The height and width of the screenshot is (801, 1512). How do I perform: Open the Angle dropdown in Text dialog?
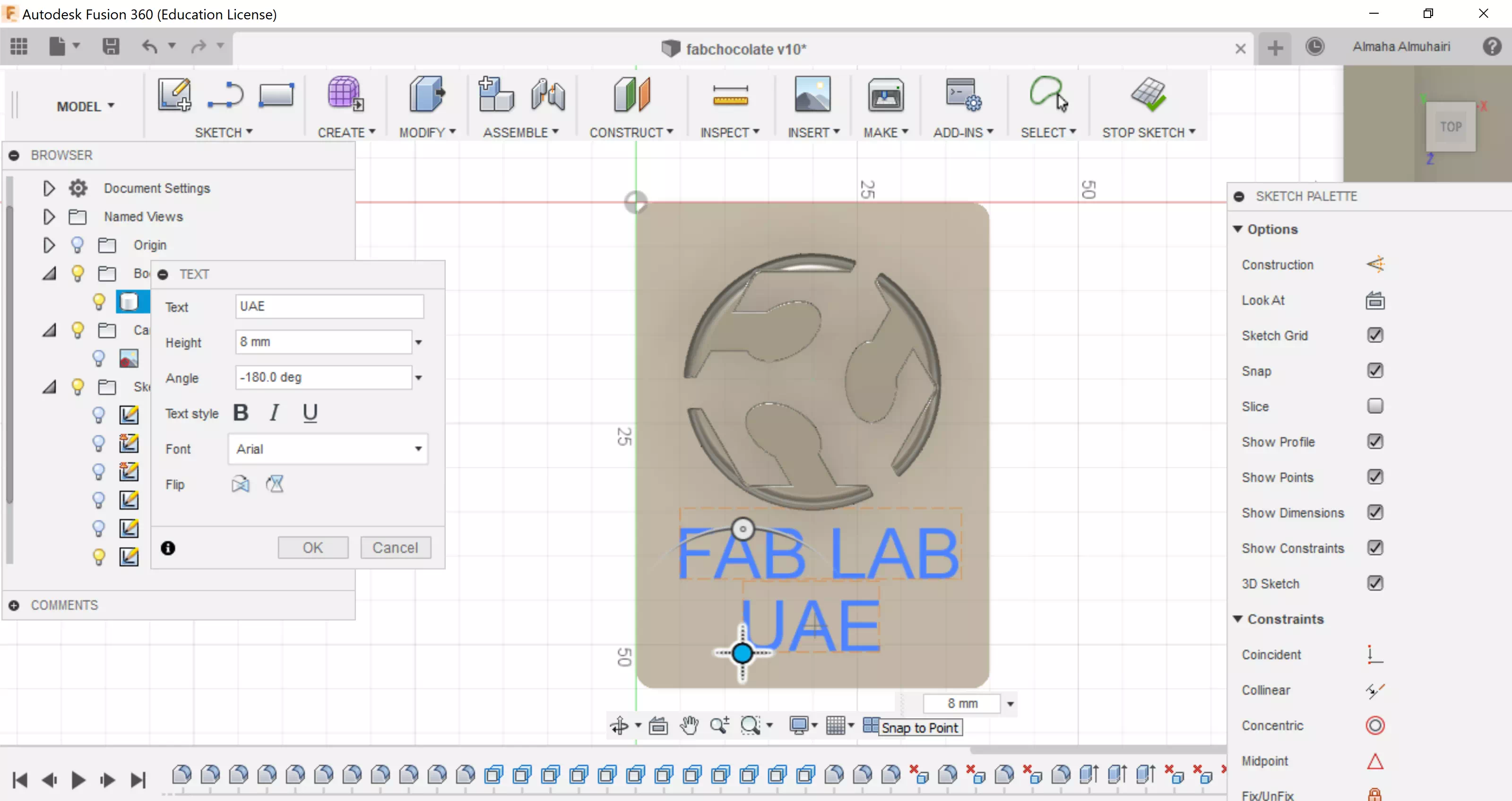coord(418,377)
